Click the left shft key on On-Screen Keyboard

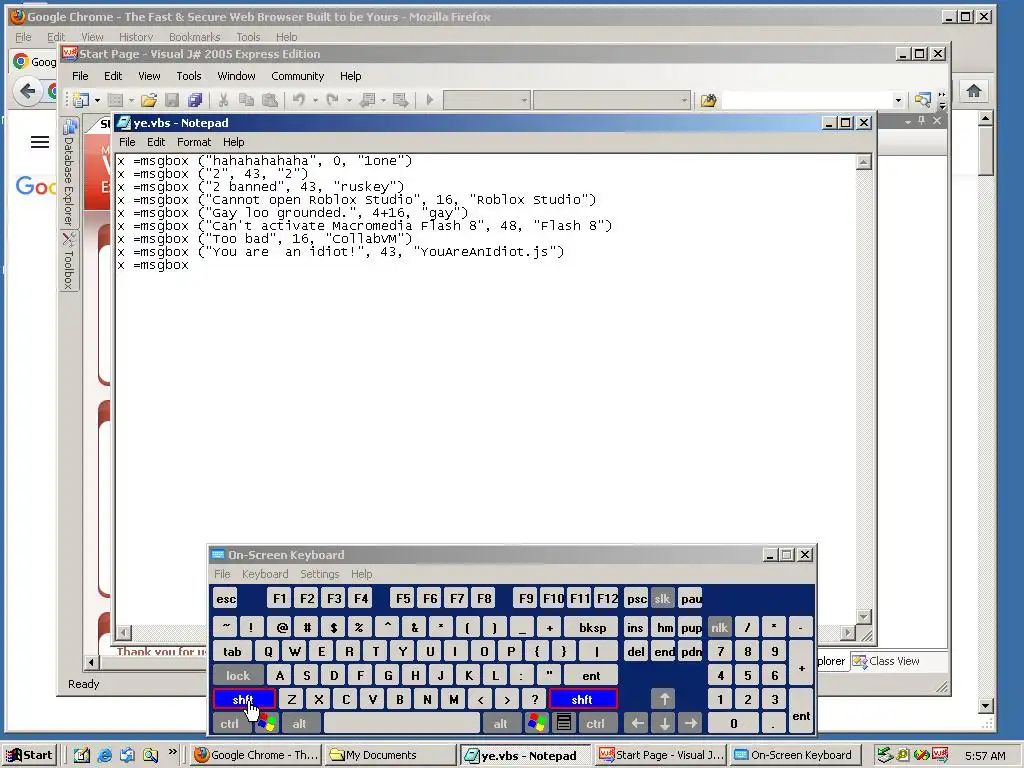(244, 699)
